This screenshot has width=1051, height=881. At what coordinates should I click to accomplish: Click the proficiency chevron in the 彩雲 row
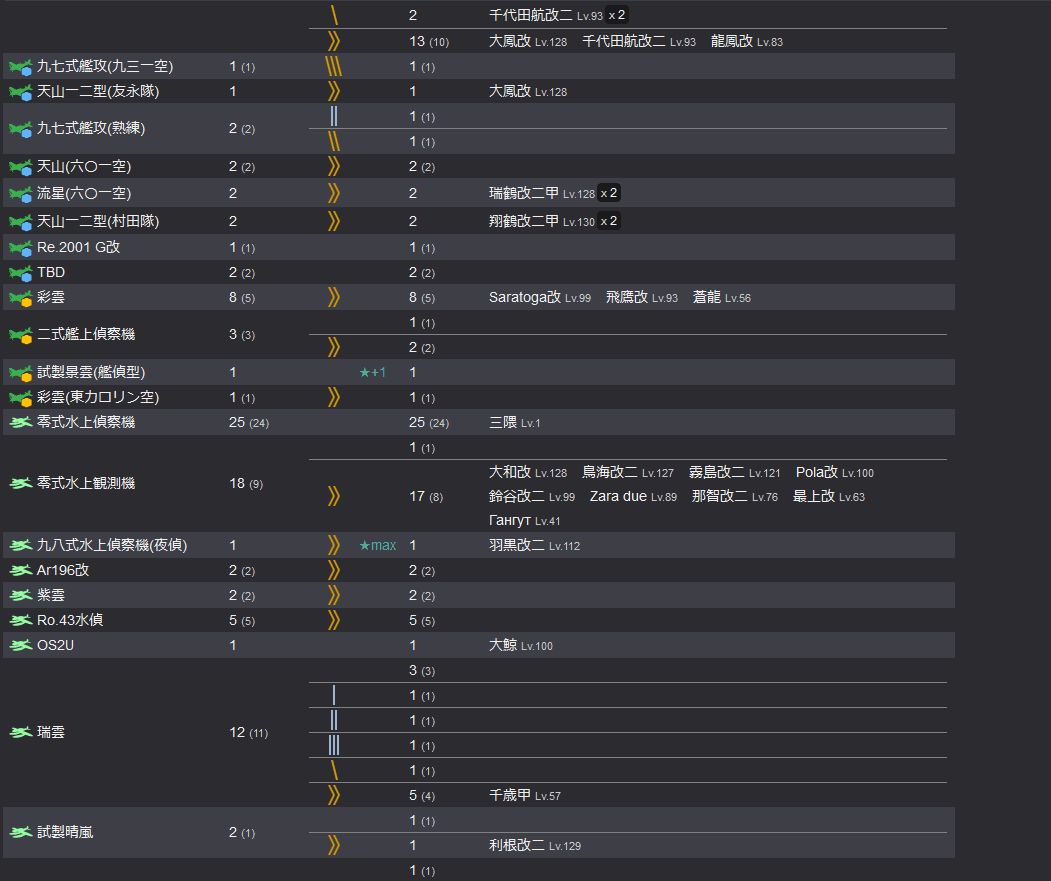[x=334, y=298]
